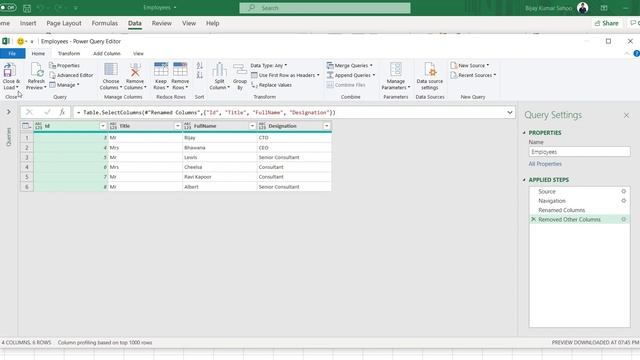Open query Properties
Image resolution: width=640 pixels, height=360 pixels.
(64, 65)
